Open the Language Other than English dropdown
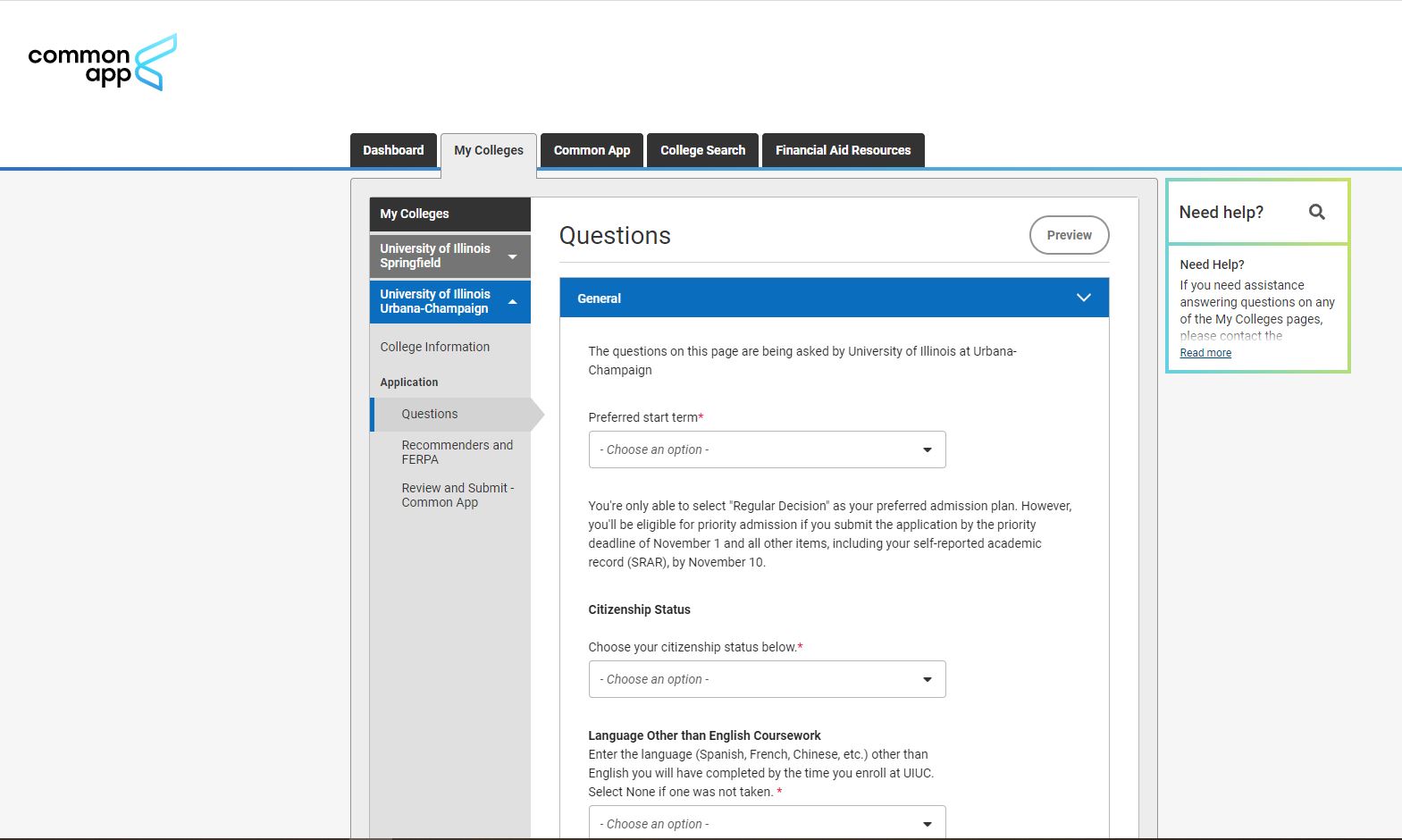Image resolution: width=1402 pixels, height=840 pixels. click(767, 823)
